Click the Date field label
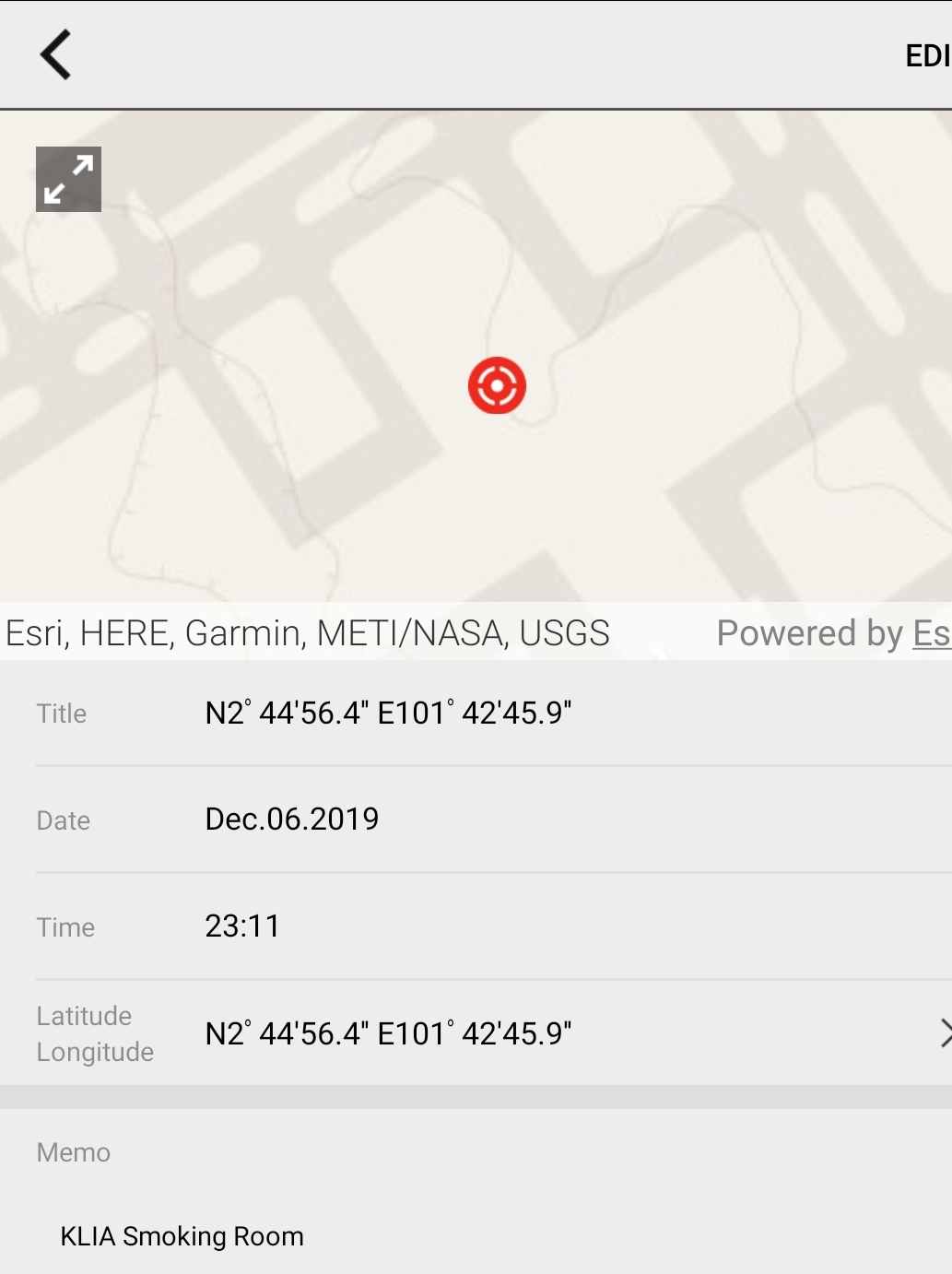The height and width of the screenshot is (1274, 952). (x=64, y=820)
